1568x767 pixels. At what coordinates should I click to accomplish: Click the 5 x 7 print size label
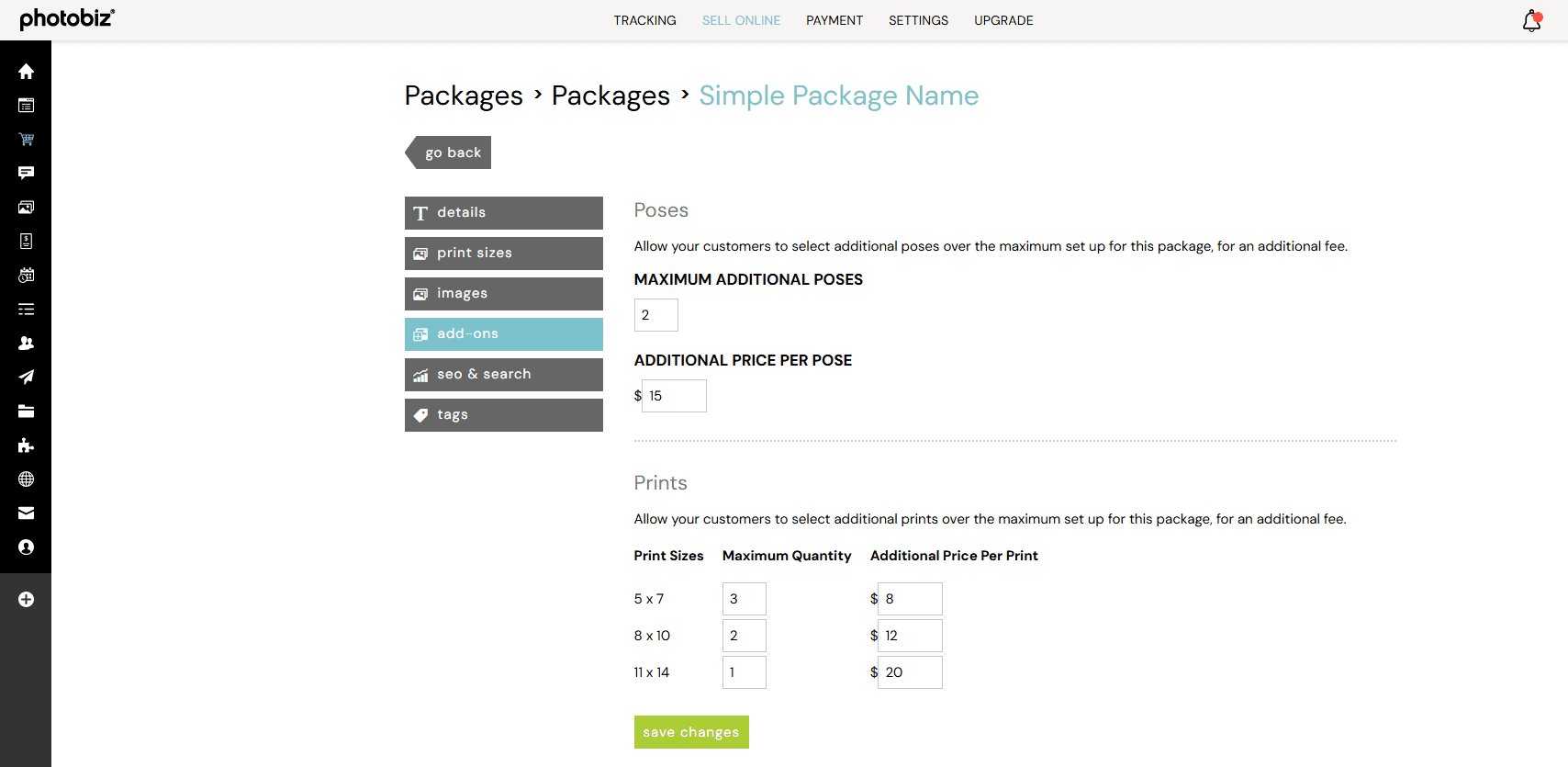649,599
